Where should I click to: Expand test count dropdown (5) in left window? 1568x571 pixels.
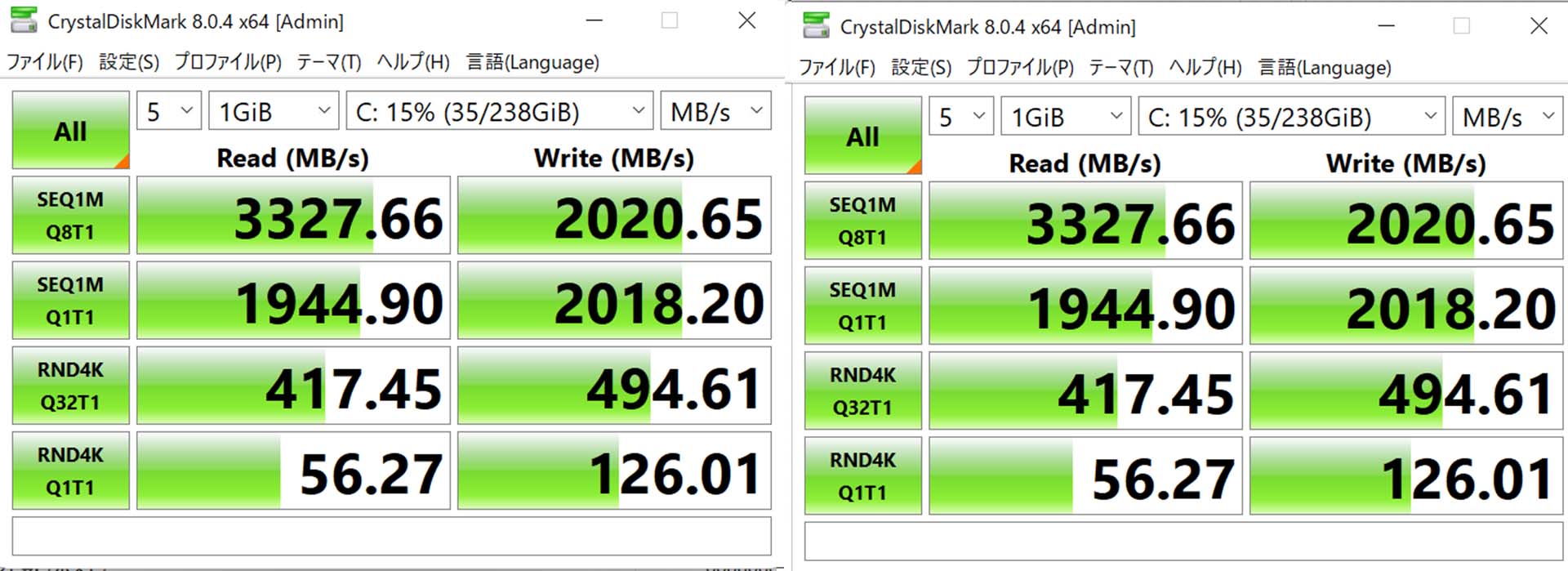tap(169, 110)
